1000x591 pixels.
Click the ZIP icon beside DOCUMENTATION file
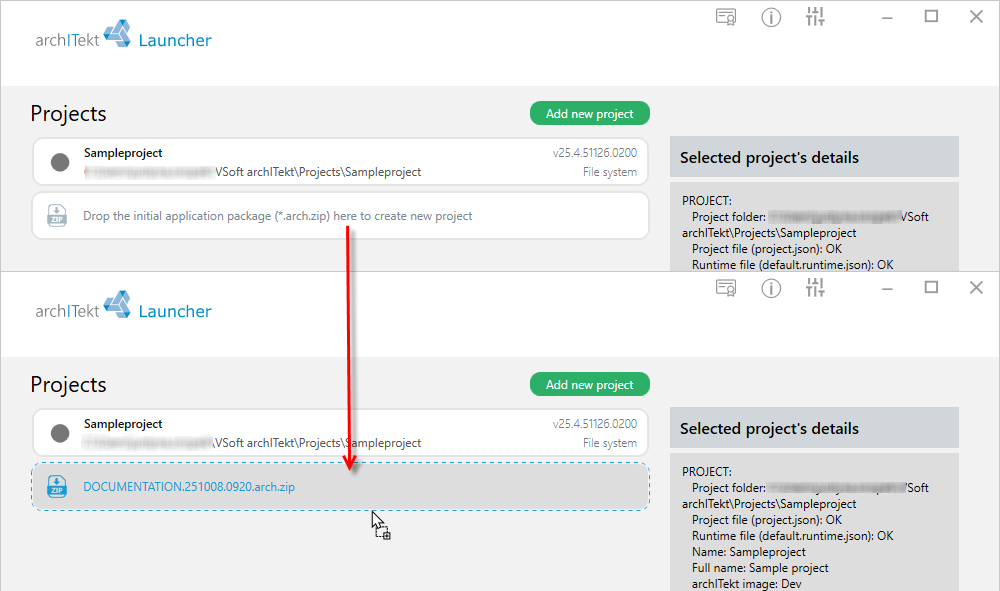[x=57, y=486]
